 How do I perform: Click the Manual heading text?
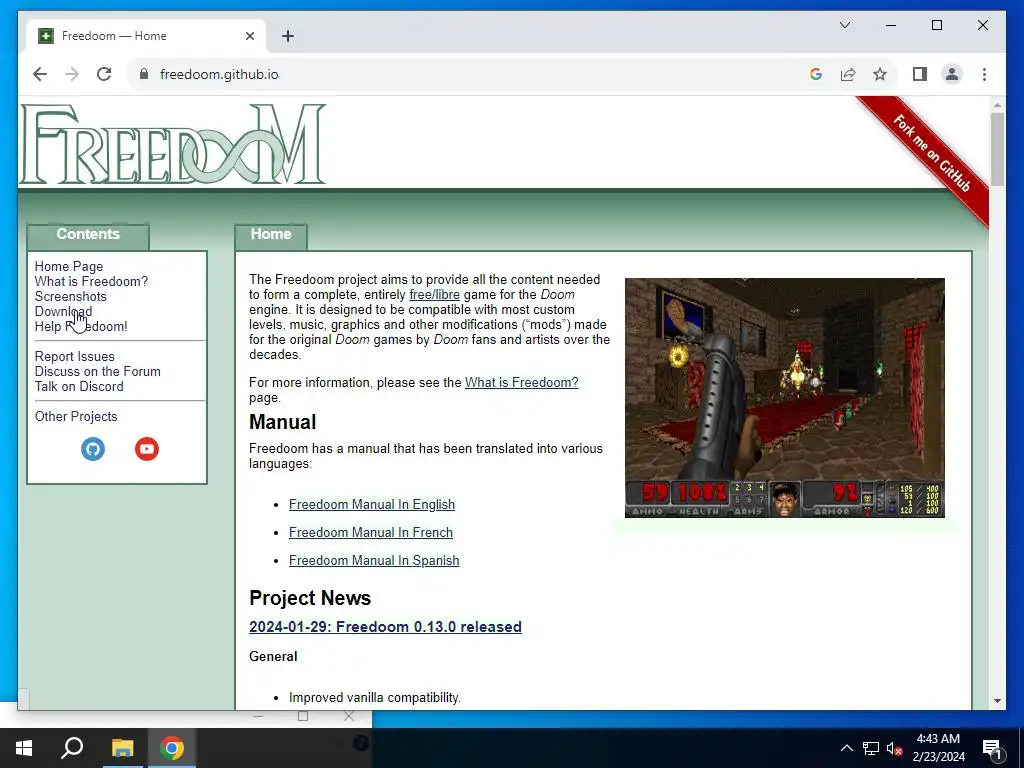283,422
